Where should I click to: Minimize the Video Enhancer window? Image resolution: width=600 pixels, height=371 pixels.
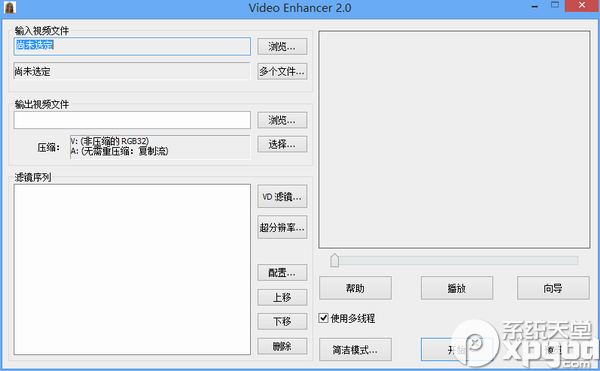point(535,7)
